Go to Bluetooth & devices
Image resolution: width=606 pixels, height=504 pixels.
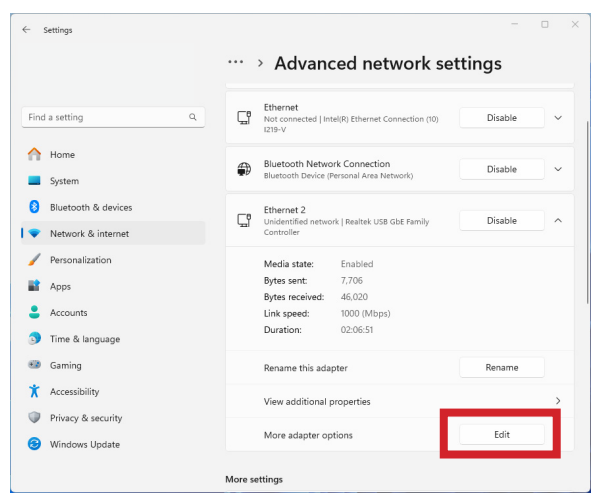coord(113,207)
